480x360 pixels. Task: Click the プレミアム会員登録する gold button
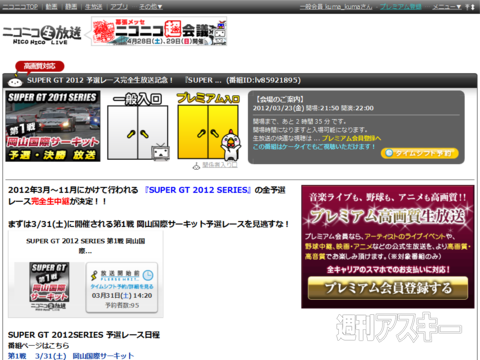click(388, 288)
